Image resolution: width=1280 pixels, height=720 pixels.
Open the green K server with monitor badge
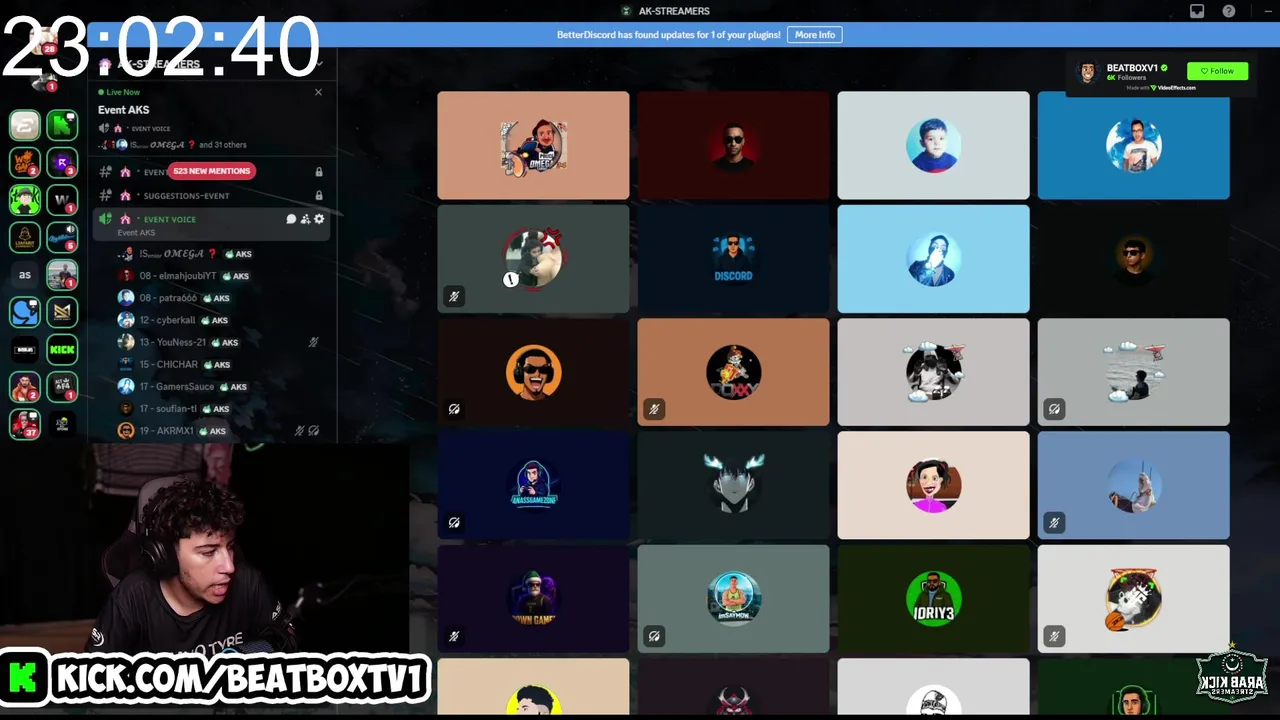click(62, 124)
